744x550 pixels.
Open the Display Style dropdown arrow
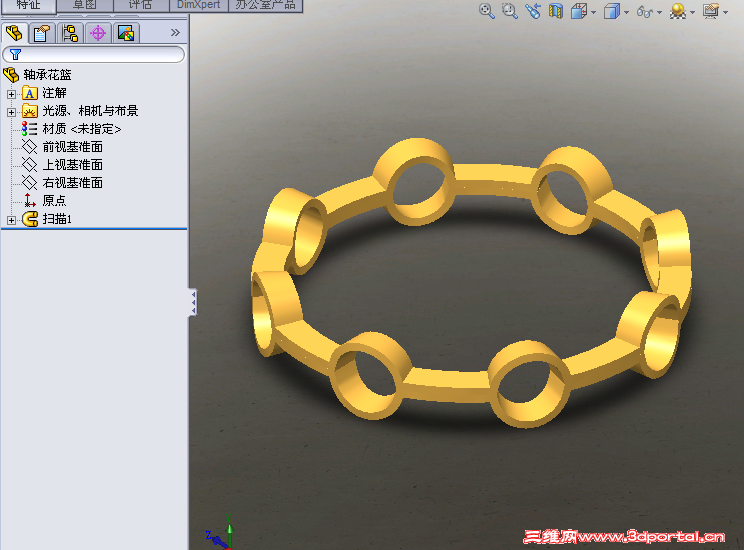pyautogui.click(x=626, y=12)
